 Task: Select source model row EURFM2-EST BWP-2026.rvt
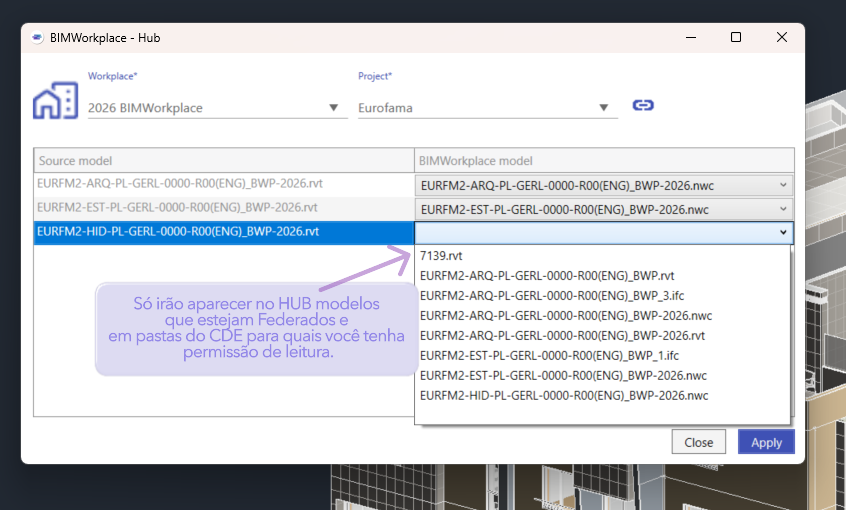point(224,208)
